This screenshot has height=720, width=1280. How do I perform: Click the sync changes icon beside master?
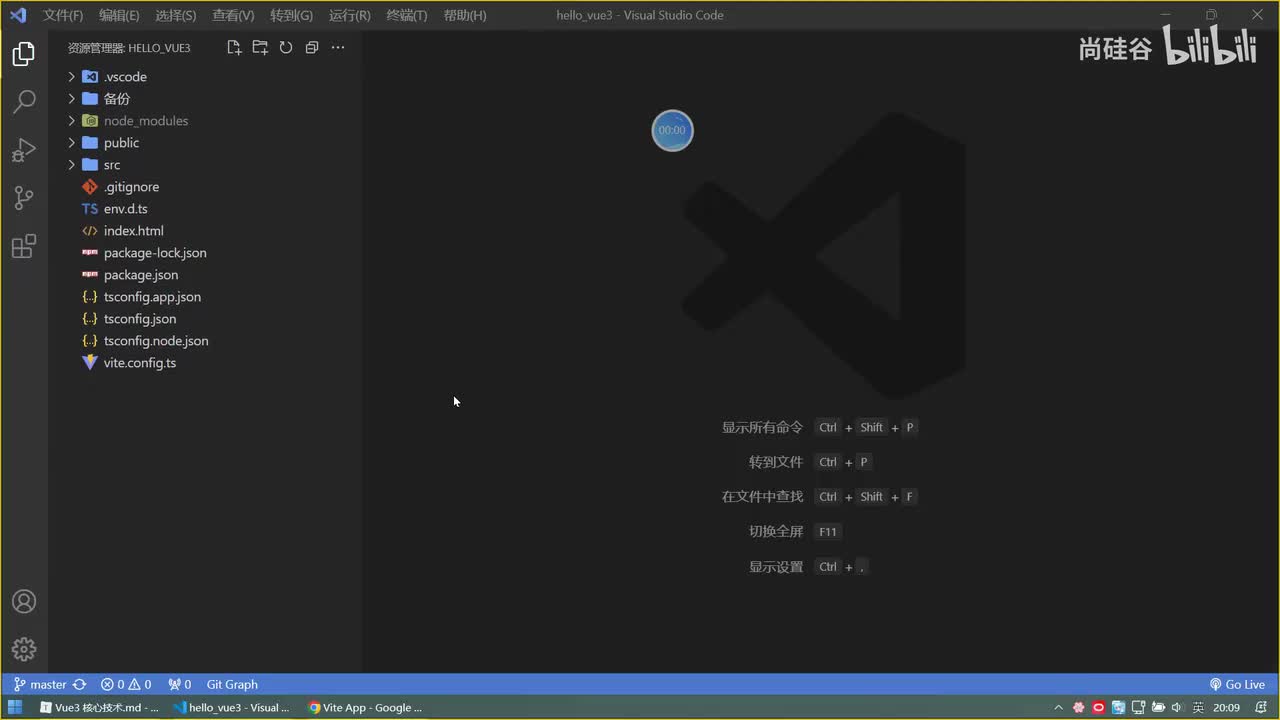tap(79, 685)
